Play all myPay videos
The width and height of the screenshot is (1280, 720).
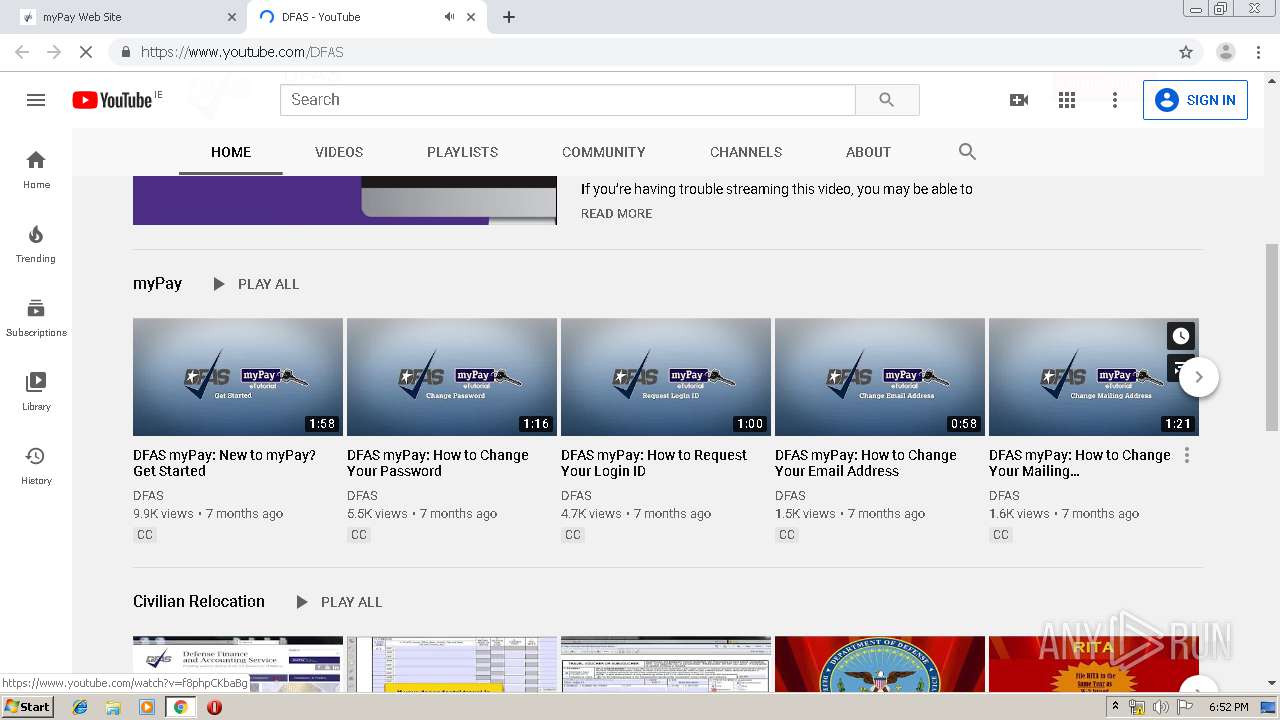point(255,284)
